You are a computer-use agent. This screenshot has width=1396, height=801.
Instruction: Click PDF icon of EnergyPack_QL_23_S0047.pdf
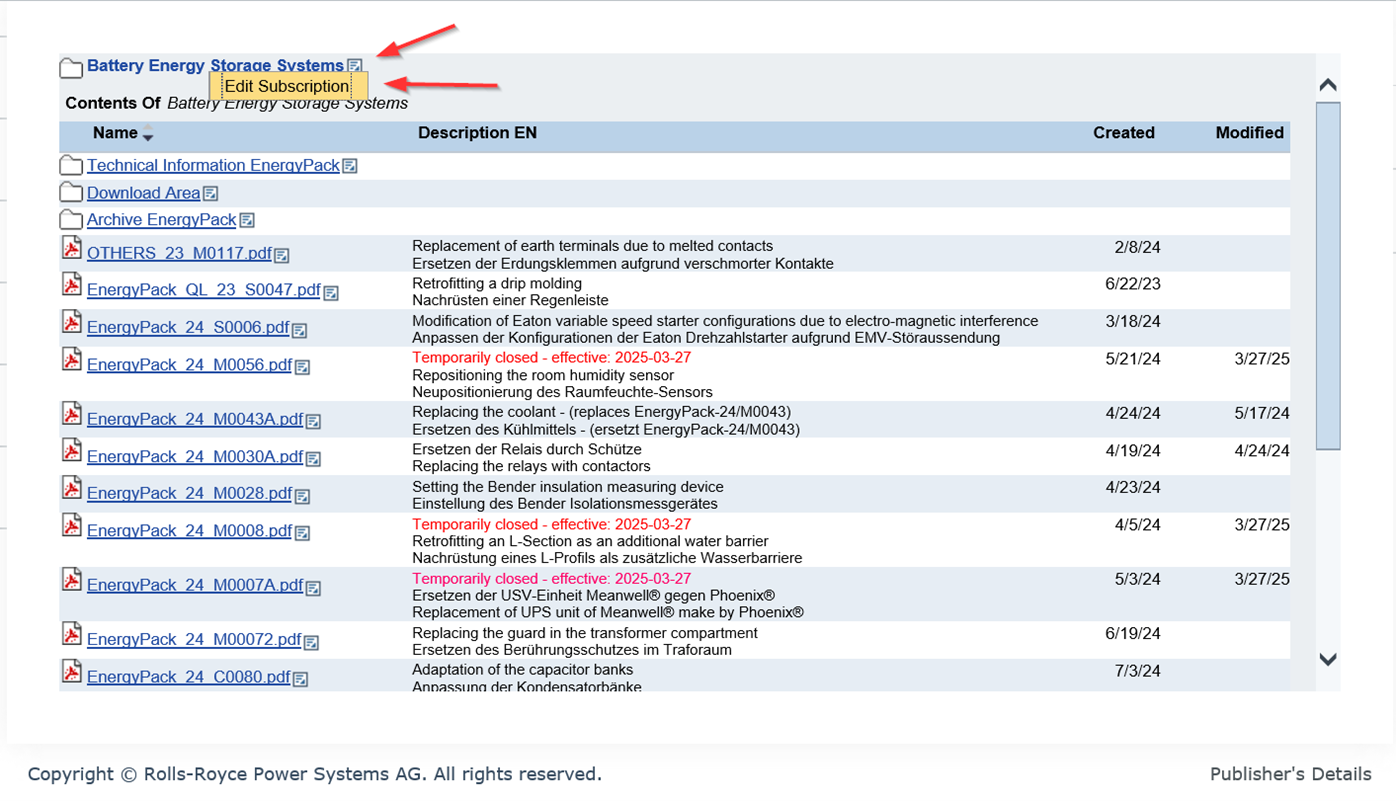(x=72, y=285)
